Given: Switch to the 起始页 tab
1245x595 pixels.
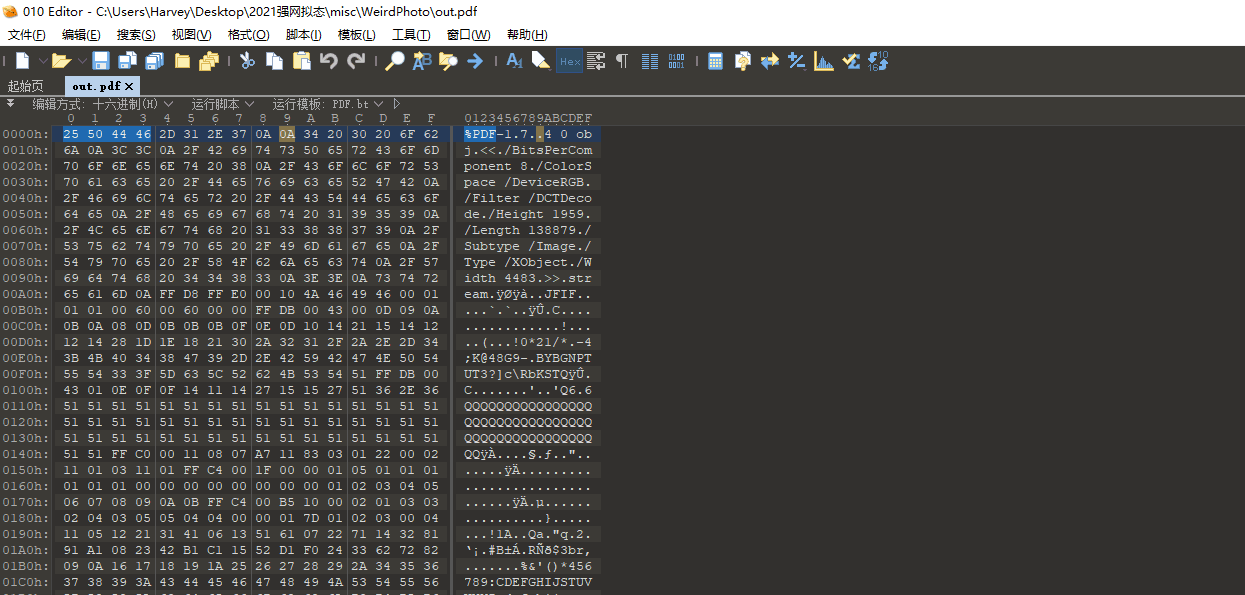Looking at the screenshot, I should click(x=26, y=86).
